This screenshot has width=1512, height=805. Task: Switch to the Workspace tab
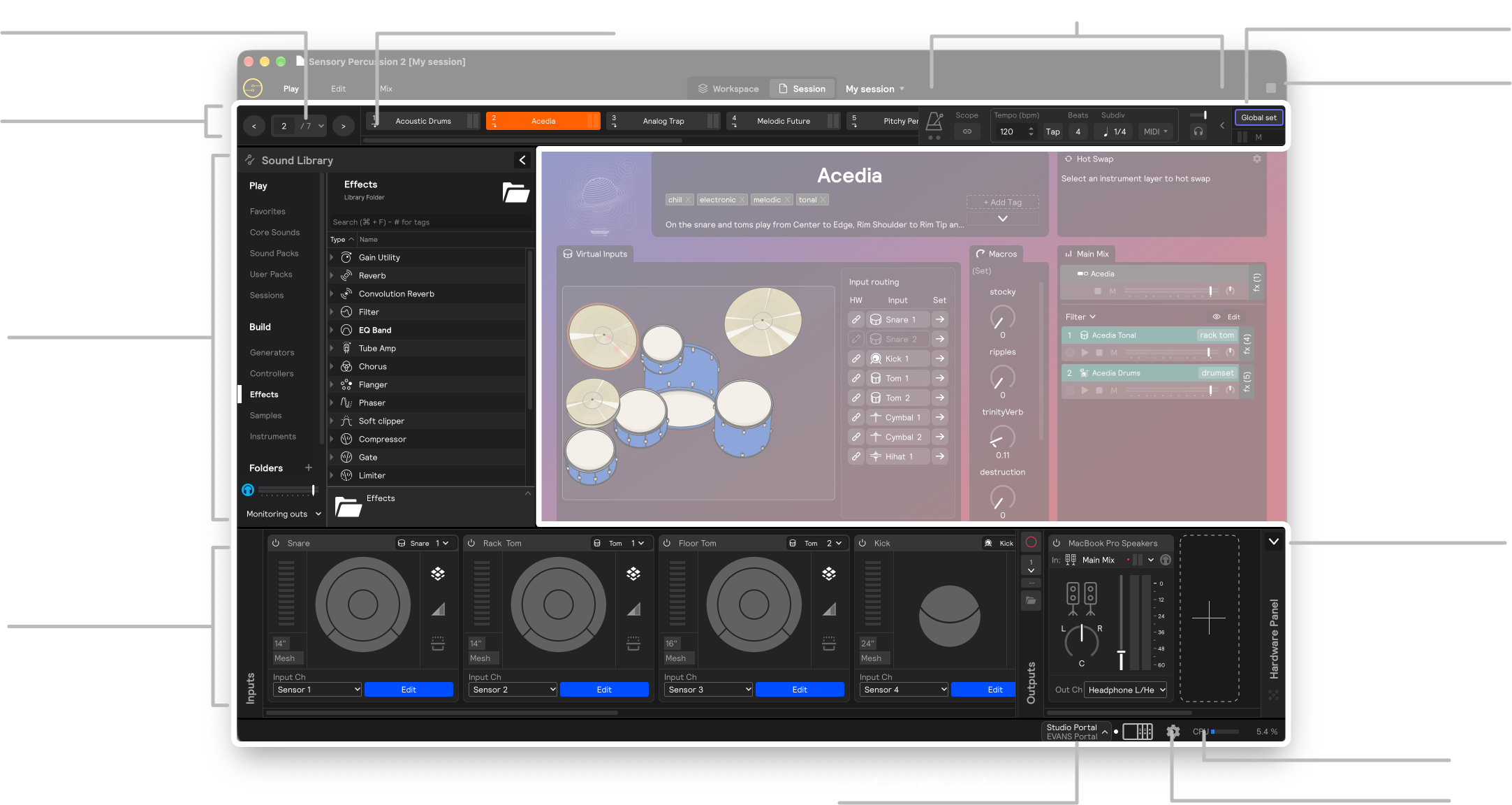(728, 89)
